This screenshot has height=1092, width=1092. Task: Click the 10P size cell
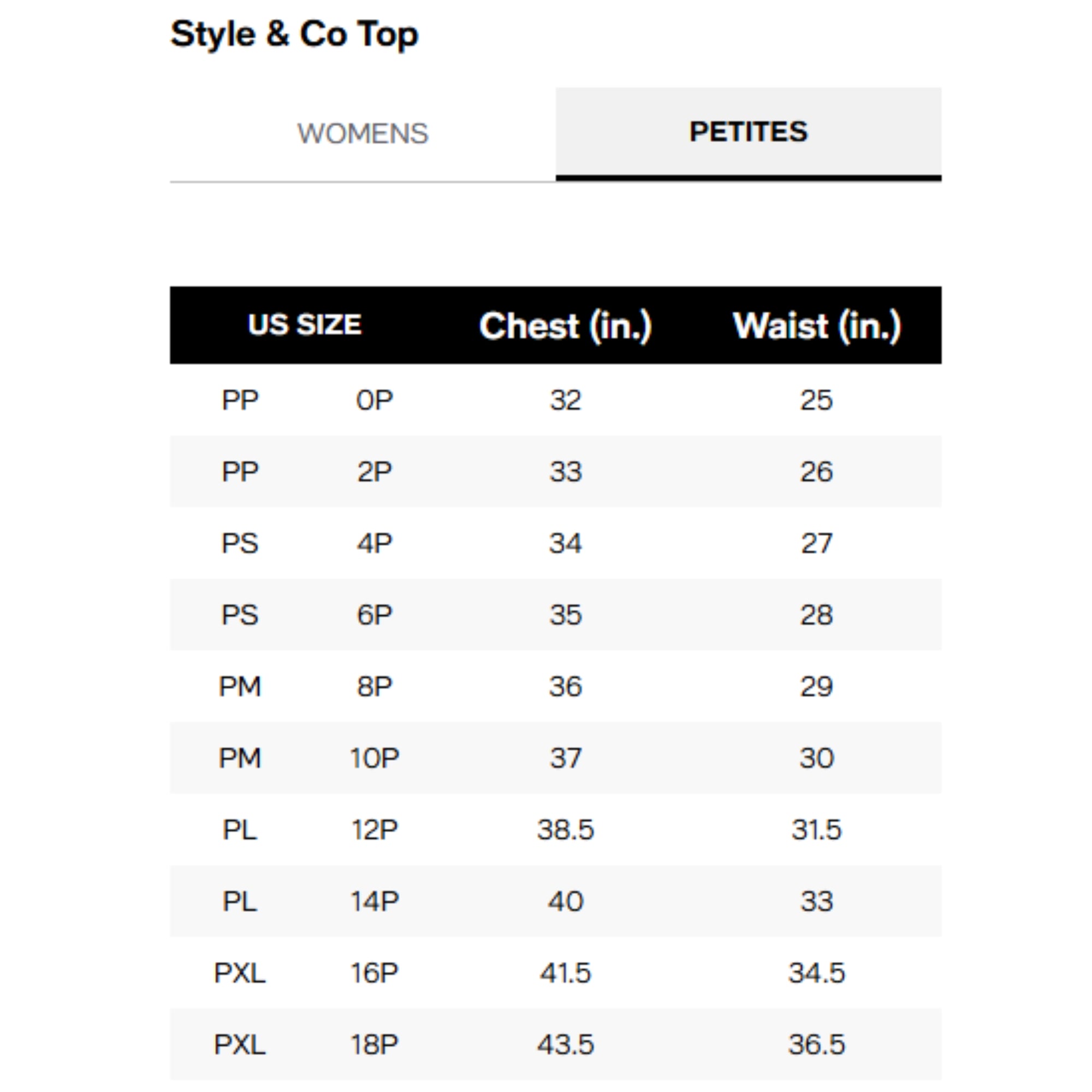tap(374, 757)
